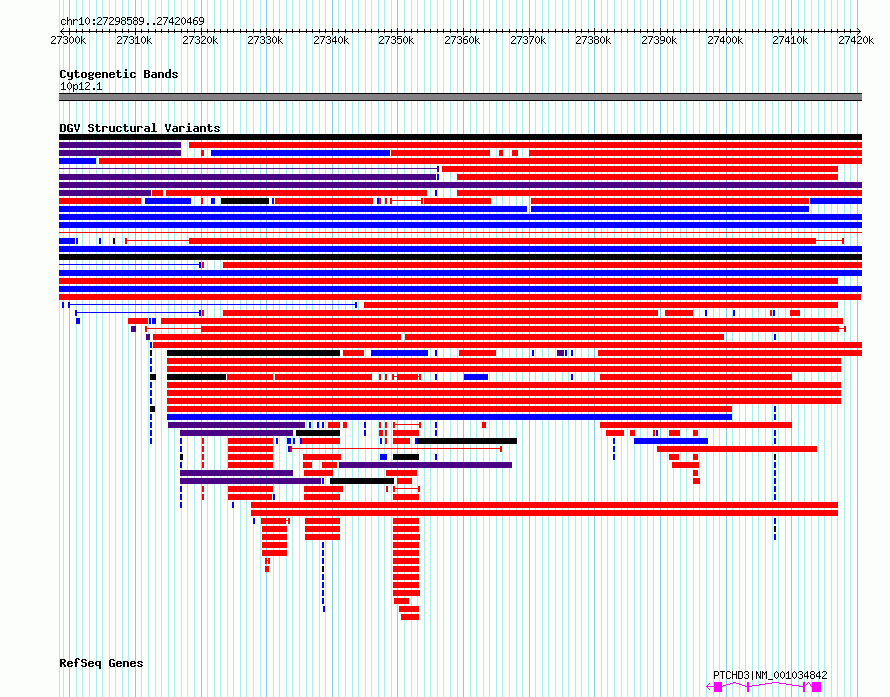Select the 27390k ruler label
The image size is (890, 697).
[x=659, y=40]
